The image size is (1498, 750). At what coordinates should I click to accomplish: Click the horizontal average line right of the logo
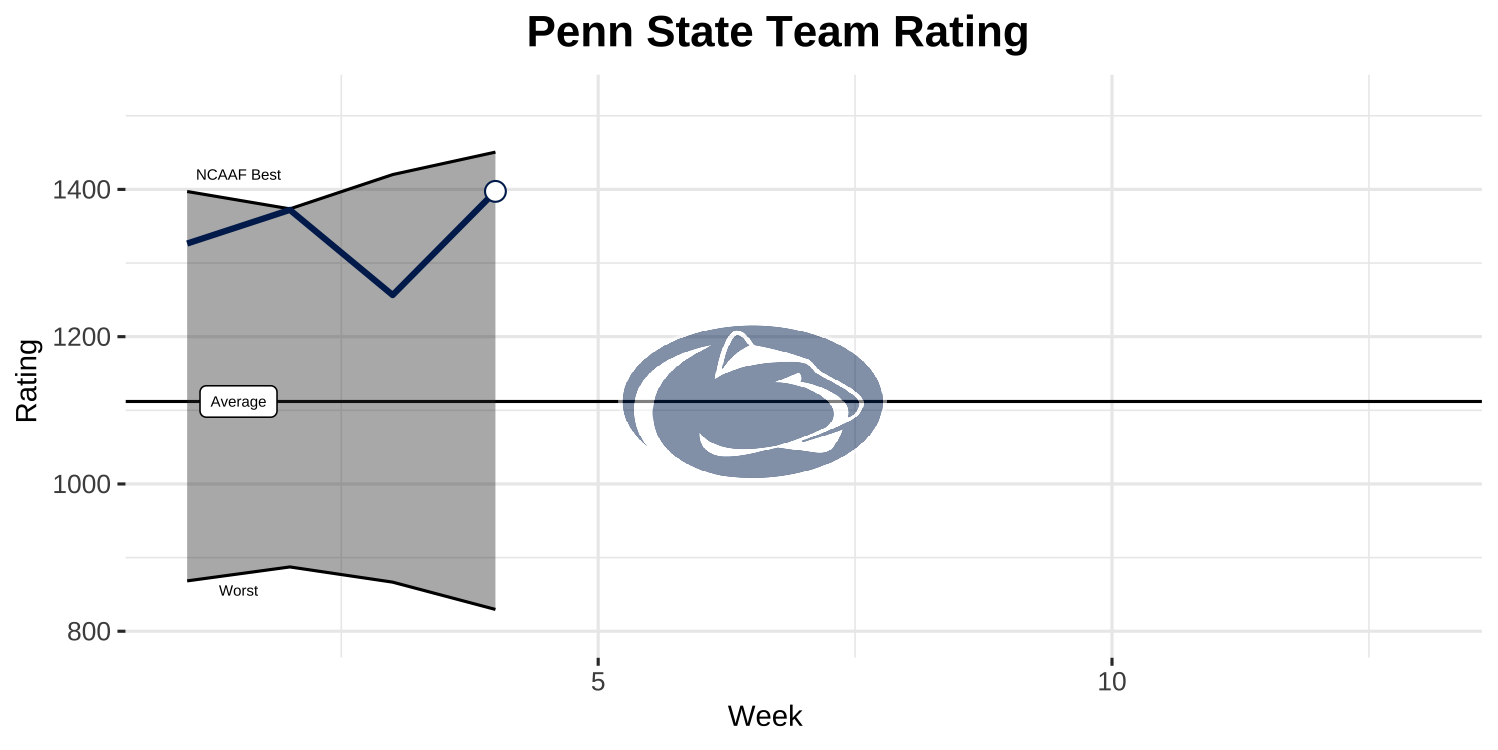pyautogui.click(x=1150, y=402)
